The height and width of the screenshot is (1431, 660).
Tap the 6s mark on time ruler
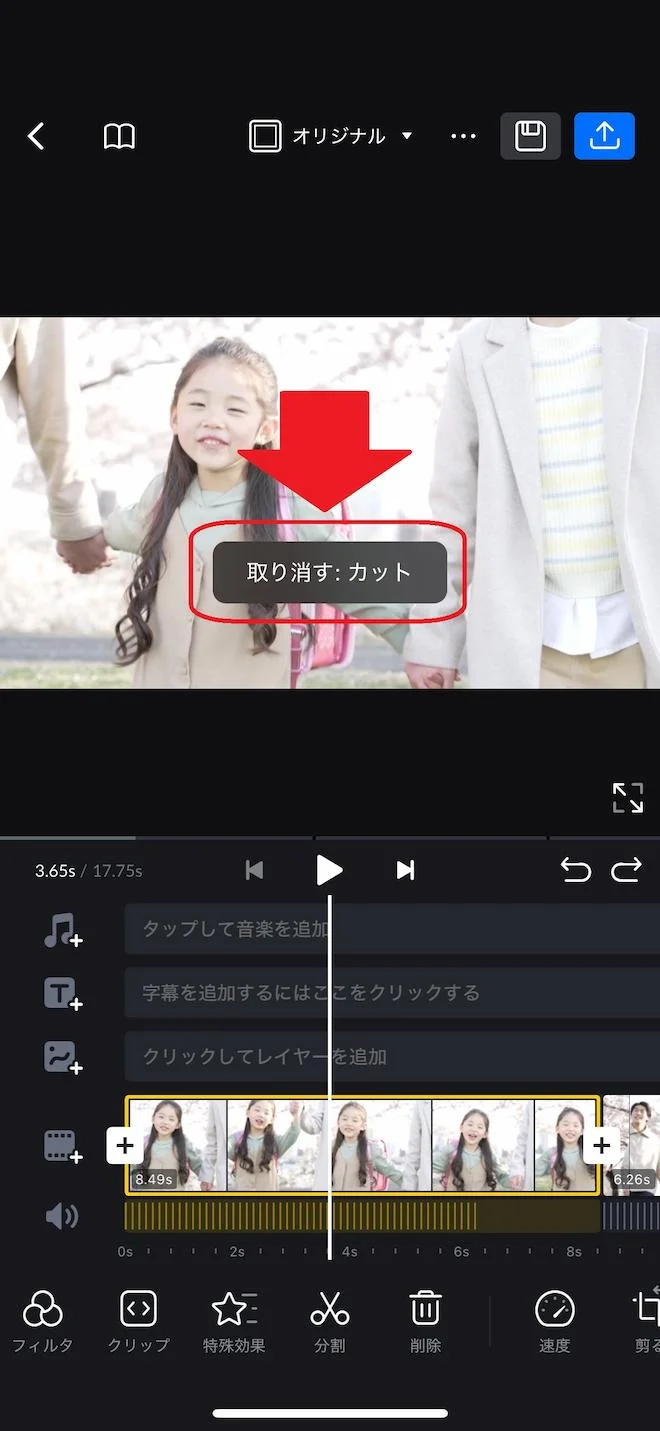click(x=461, y=1252)
